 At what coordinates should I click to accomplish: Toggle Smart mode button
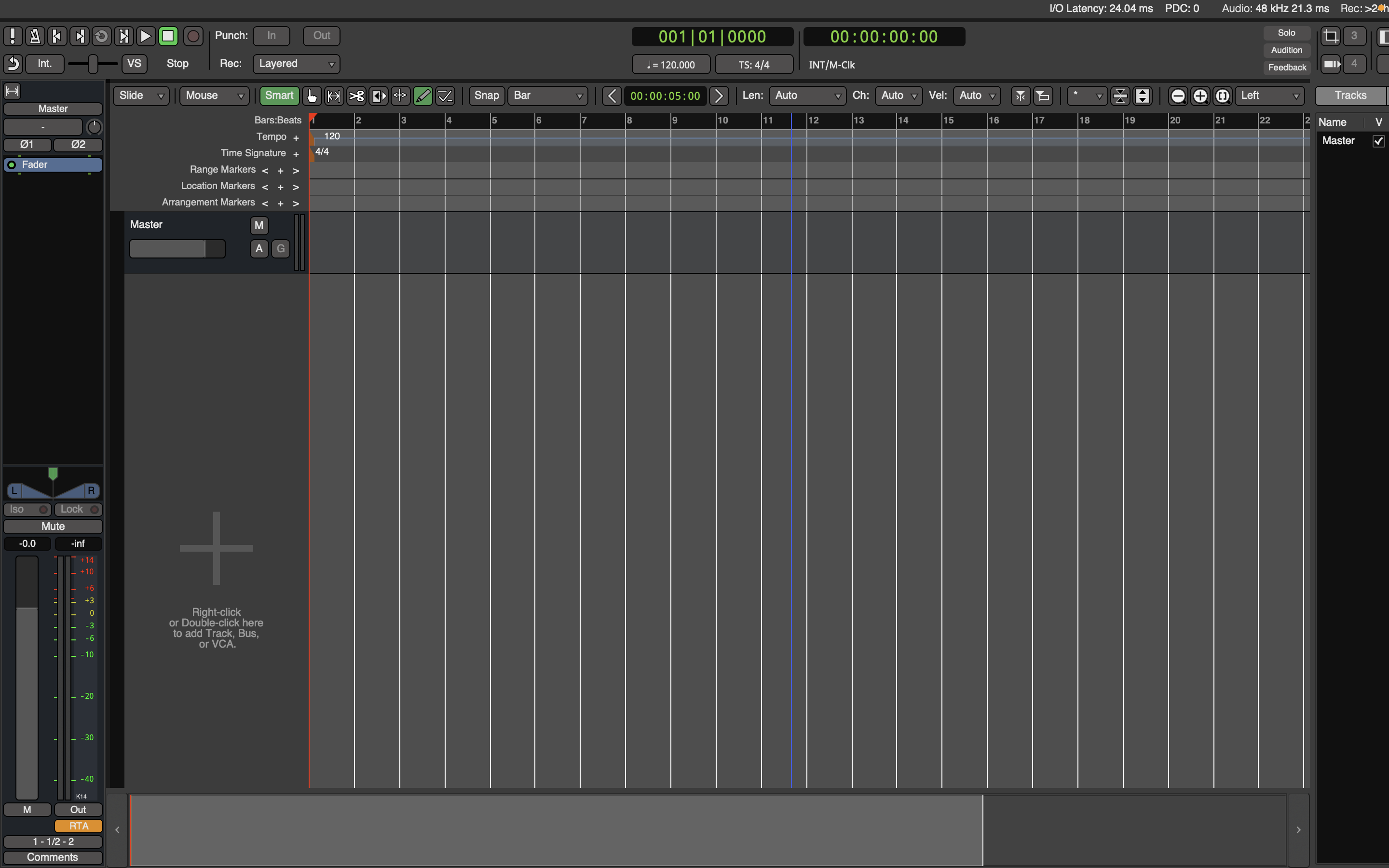click(x=279, y=96)
